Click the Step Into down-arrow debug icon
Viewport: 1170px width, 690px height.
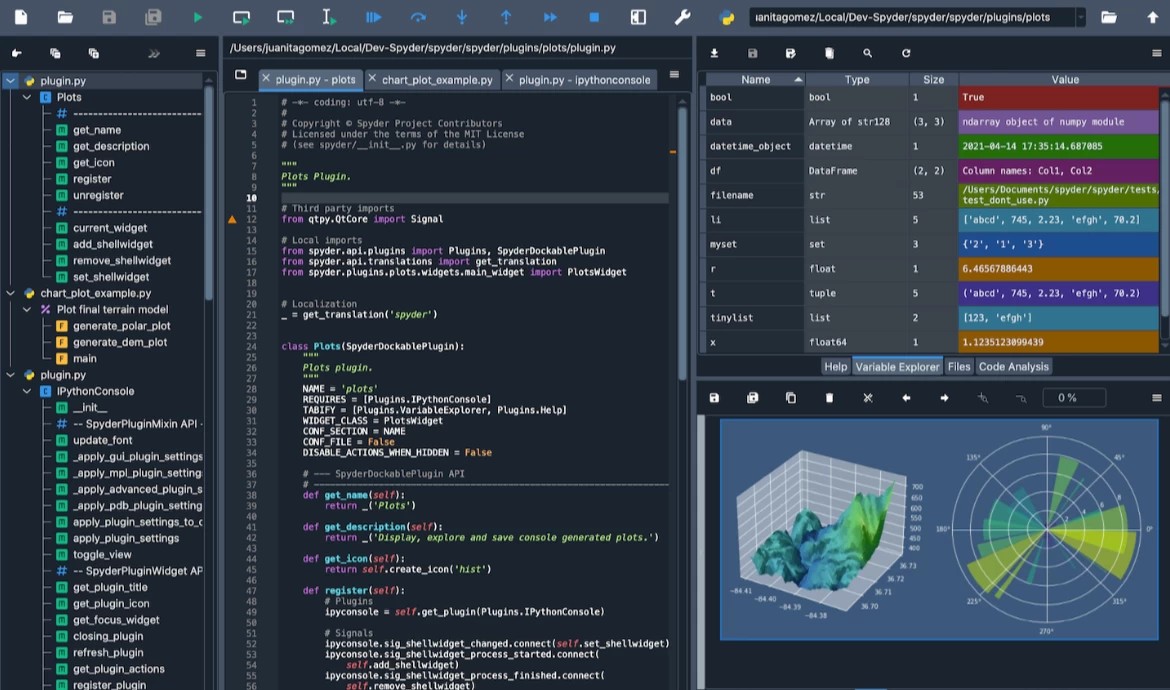pos(462,17)
